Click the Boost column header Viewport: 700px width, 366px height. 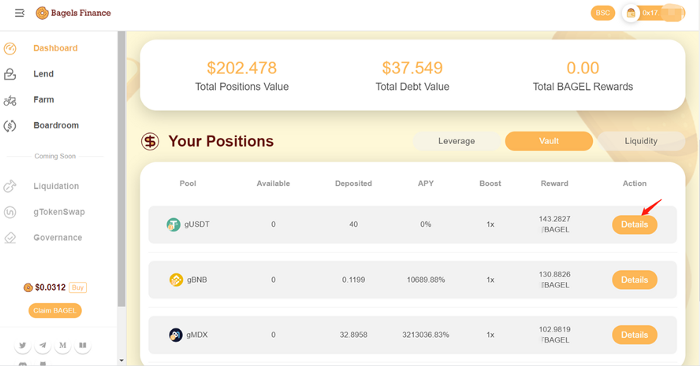[490, 183]
